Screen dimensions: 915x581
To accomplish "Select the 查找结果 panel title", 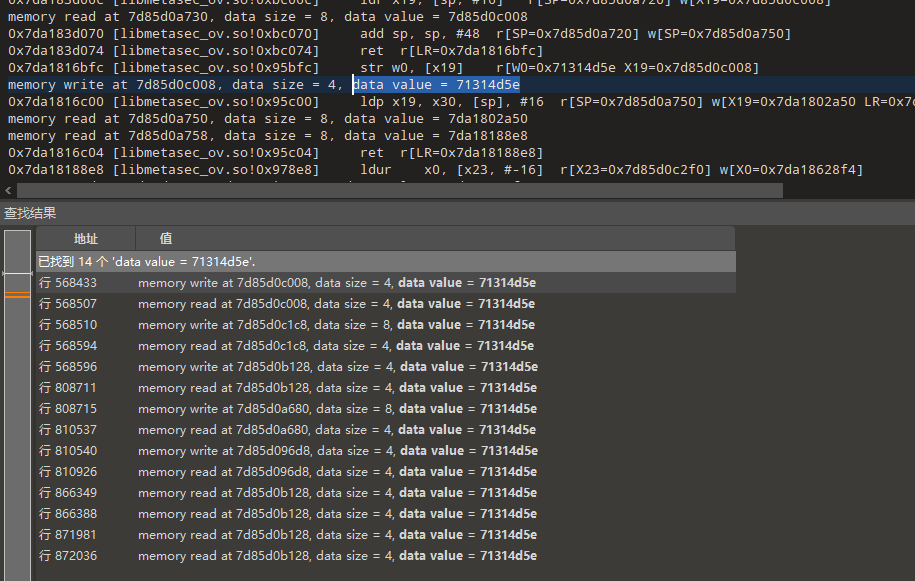I will pyautogui.click(x=30, y=213).
